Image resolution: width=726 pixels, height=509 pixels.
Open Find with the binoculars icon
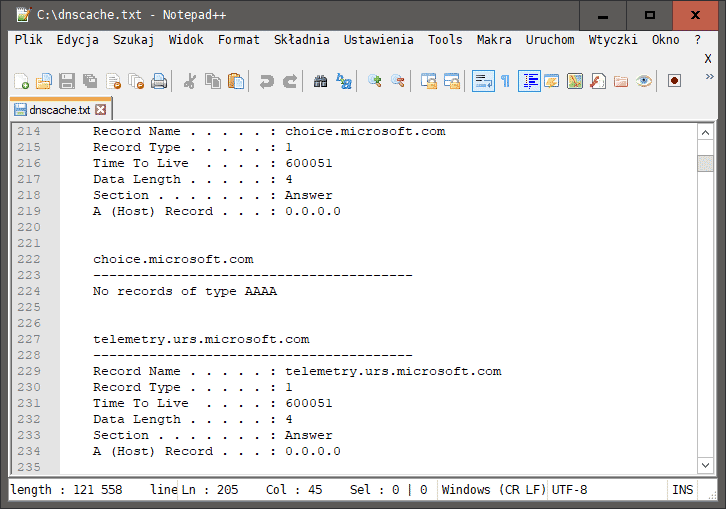(x=320, y=81)
